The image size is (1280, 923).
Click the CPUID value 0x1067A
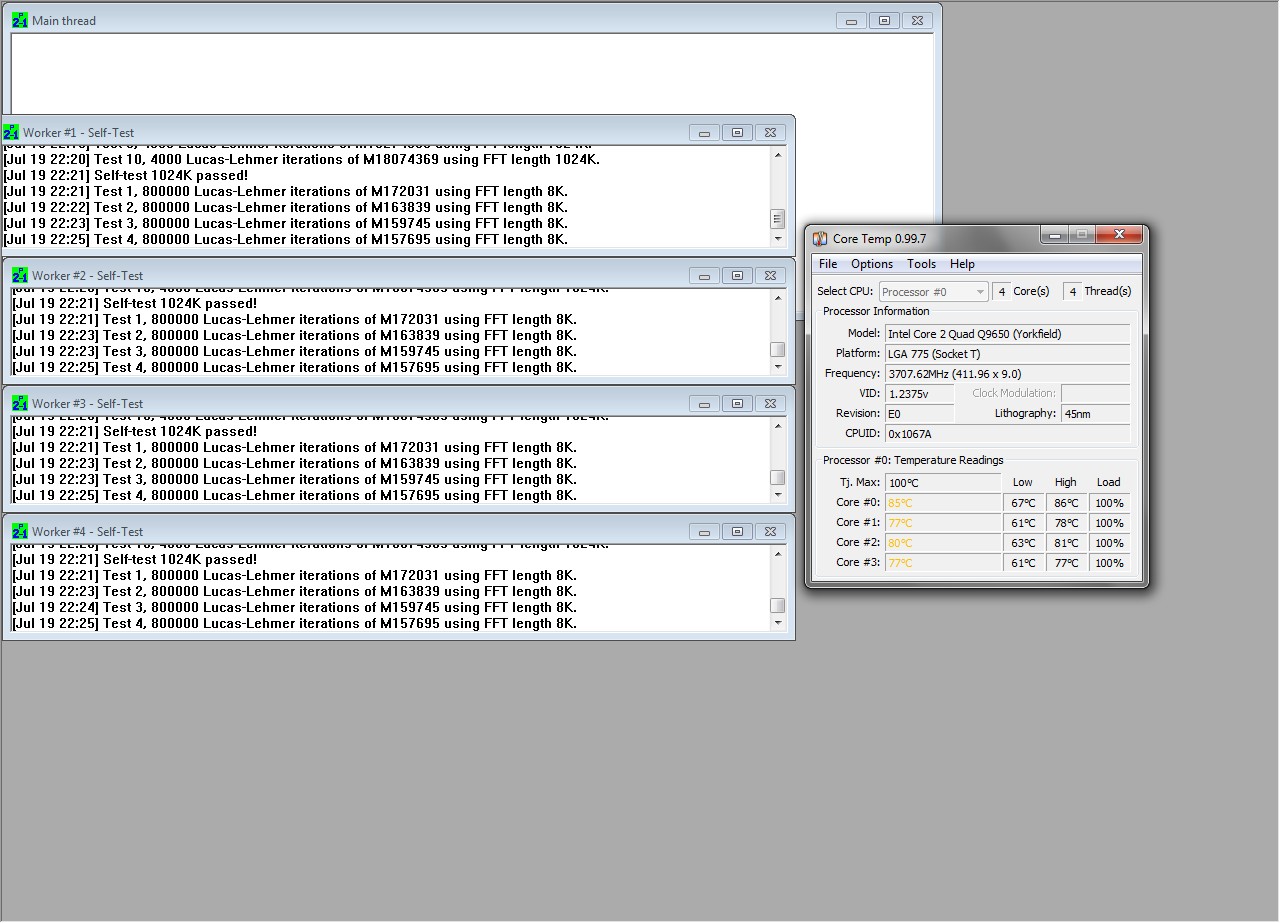[1008, 434]
